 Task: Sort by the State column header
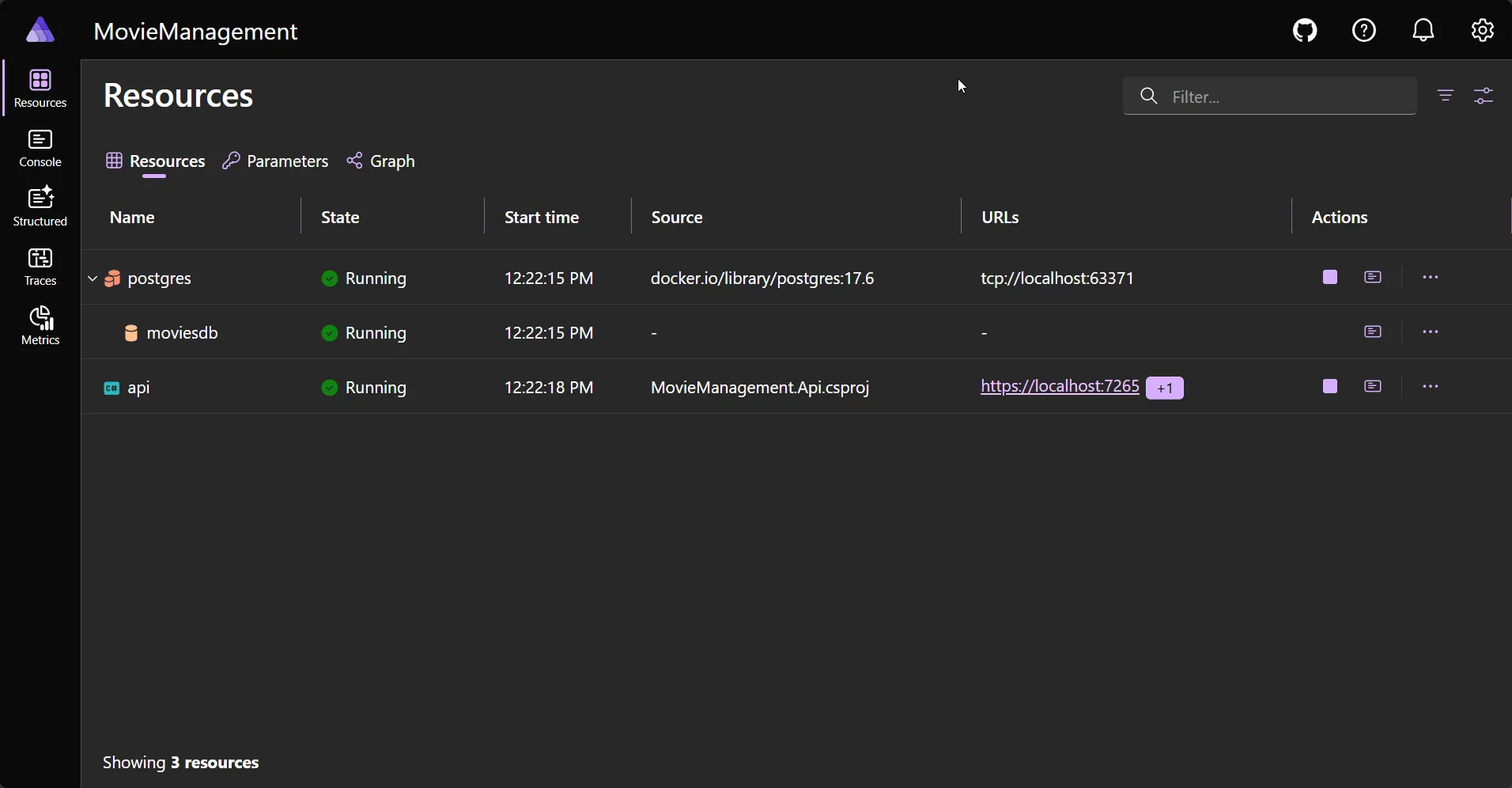340,218
